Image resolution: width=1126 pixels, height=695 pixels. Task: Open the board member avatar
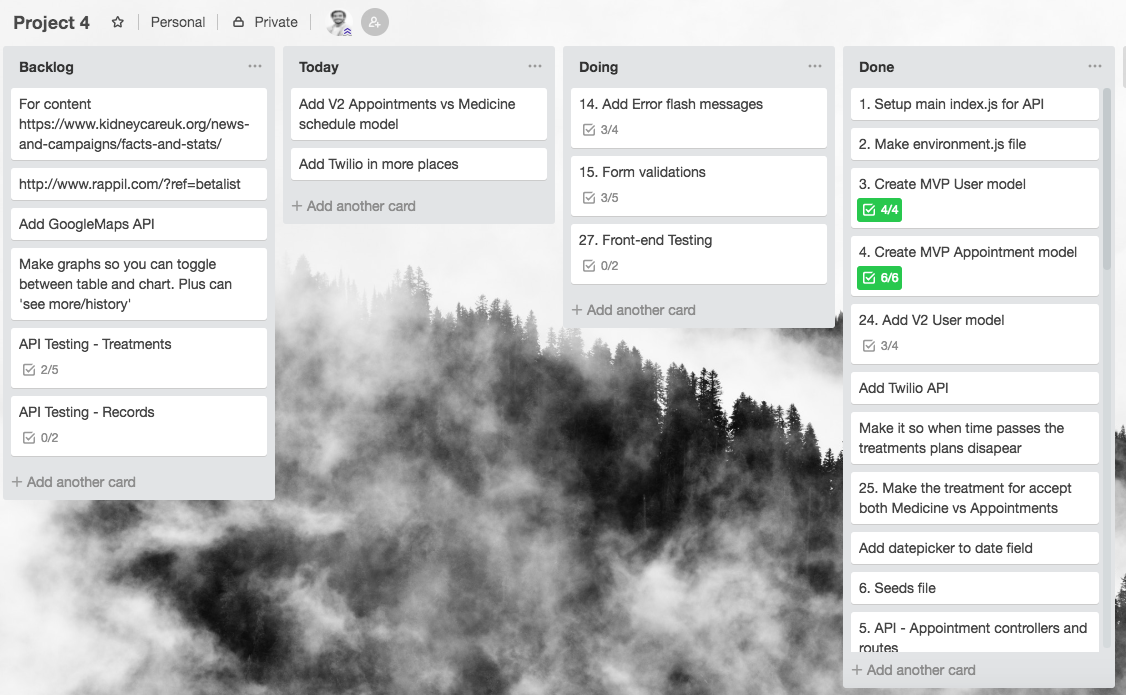click(x=338, y=22)
